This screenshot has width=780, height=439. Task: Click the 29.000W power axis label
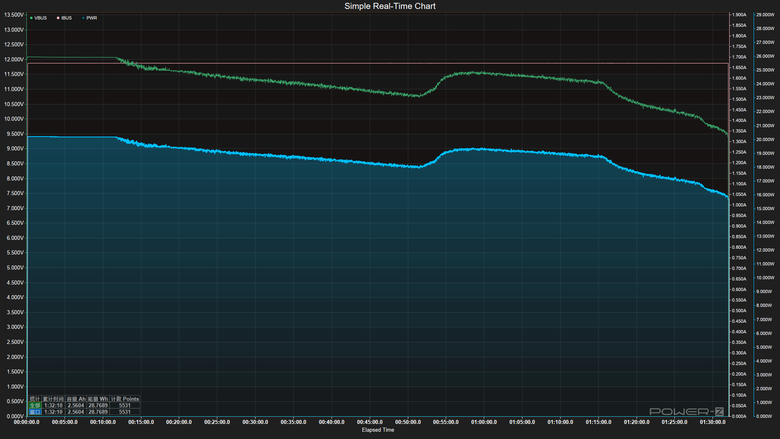tap(765, 15)
